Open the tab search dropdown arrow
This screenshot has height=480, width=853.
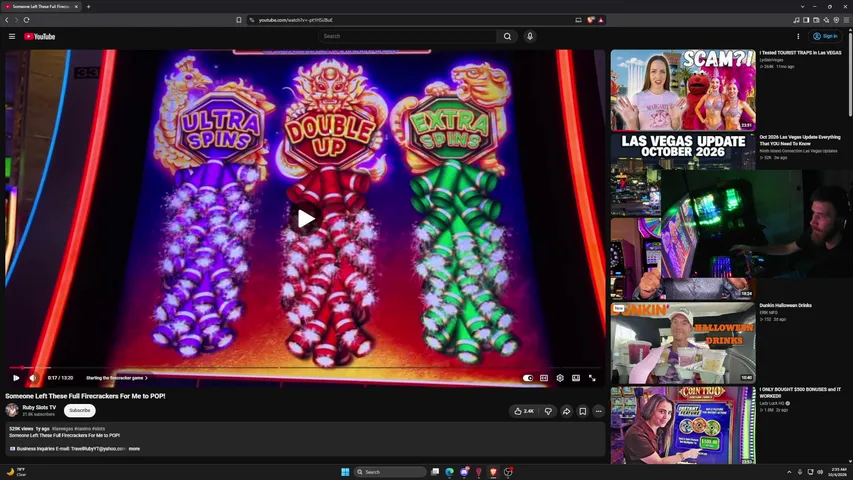pyautogui.click(x=802, y=7)
